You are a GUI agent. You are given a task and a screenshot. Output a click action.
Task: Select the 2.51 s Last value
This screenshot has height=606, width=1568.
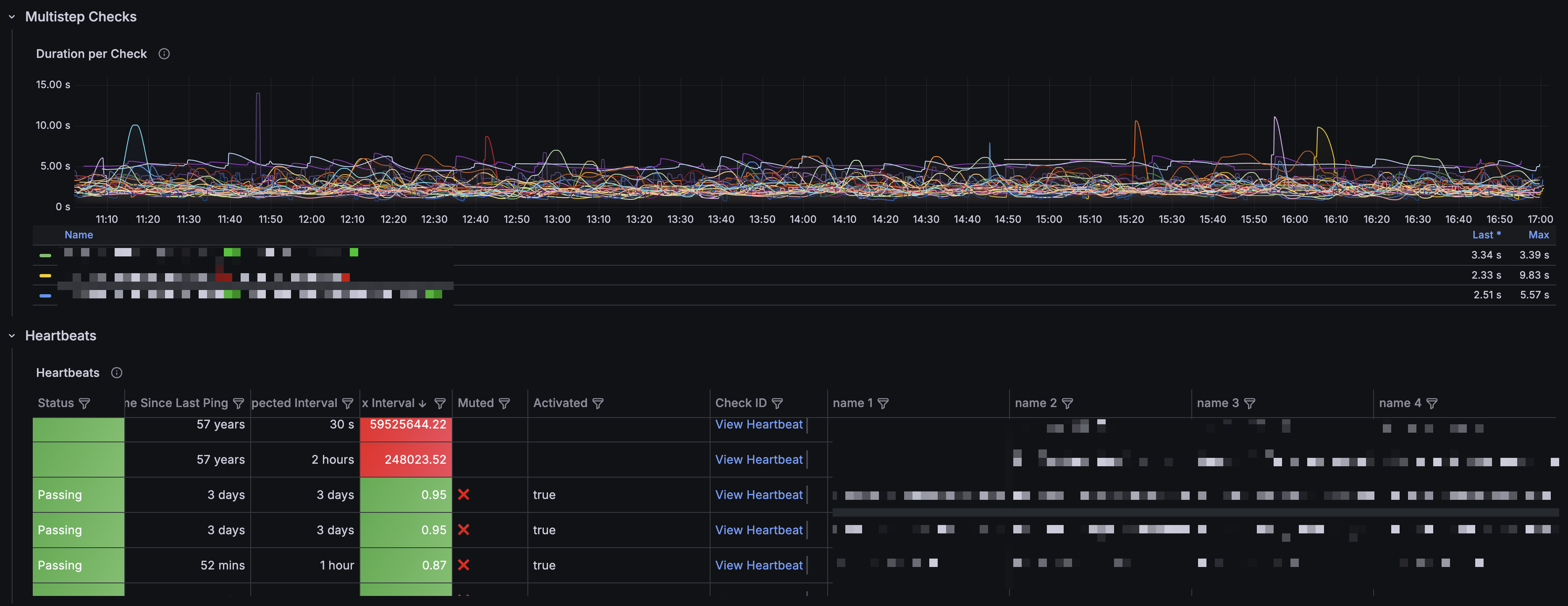tap(1488, 295)
